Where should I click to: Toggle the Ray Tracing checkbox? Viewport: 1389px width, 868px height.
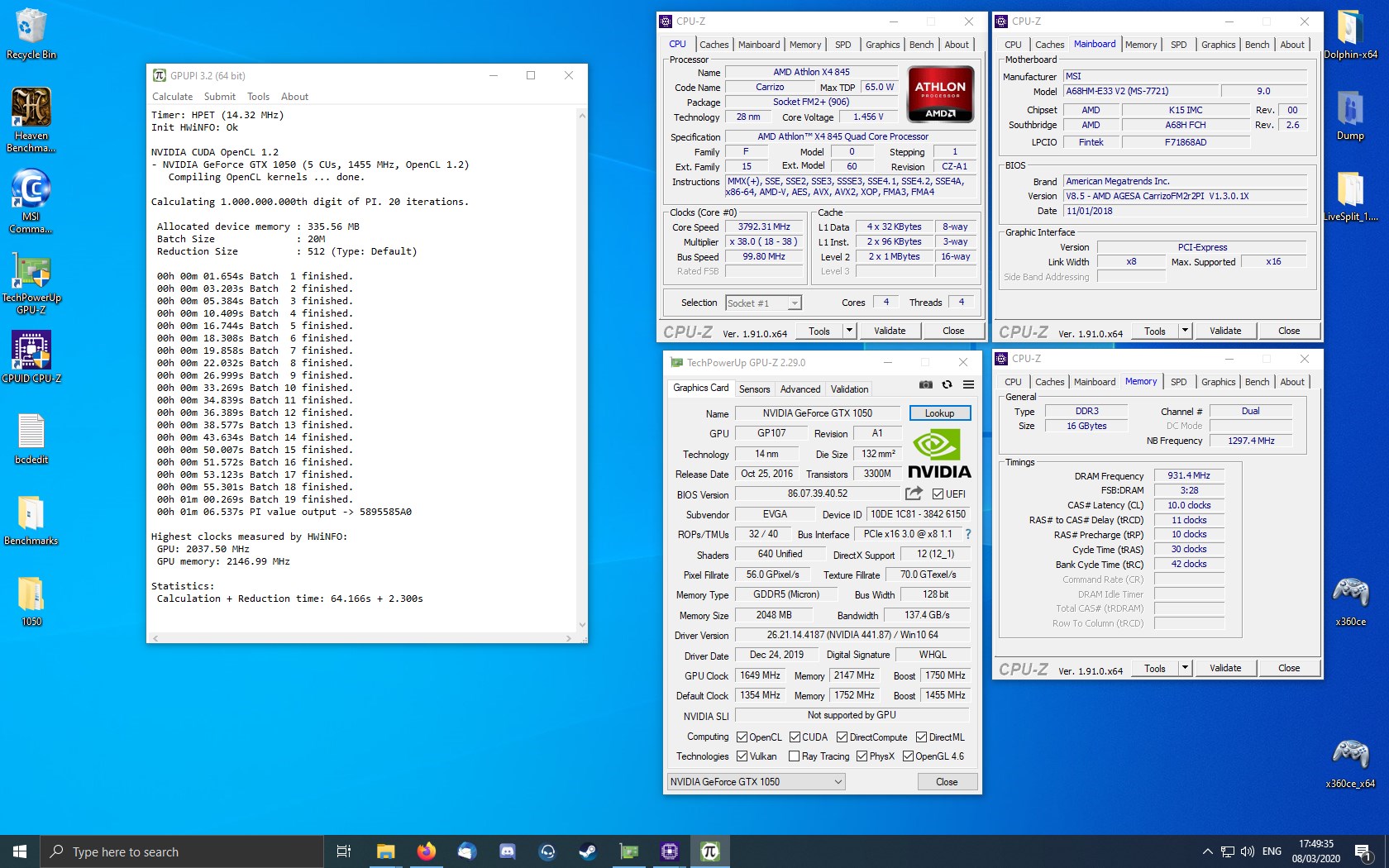coord(794,756)
